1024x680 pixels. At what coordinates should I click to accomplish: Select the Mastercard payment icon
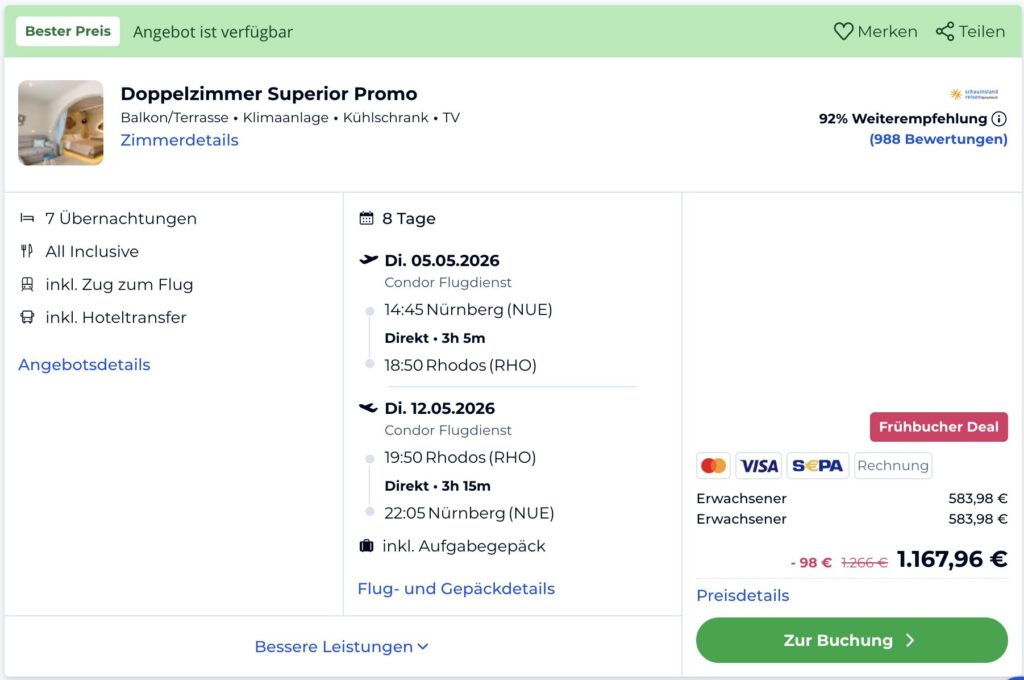coord(714,465)
